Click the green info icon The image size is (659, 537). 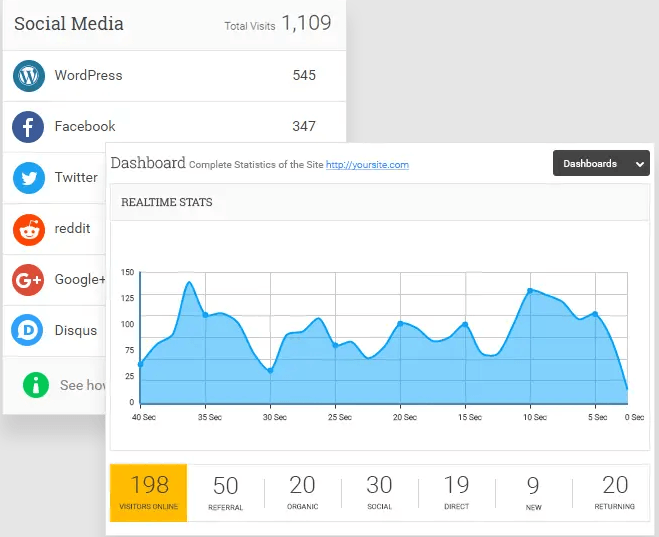coord(36,385)
